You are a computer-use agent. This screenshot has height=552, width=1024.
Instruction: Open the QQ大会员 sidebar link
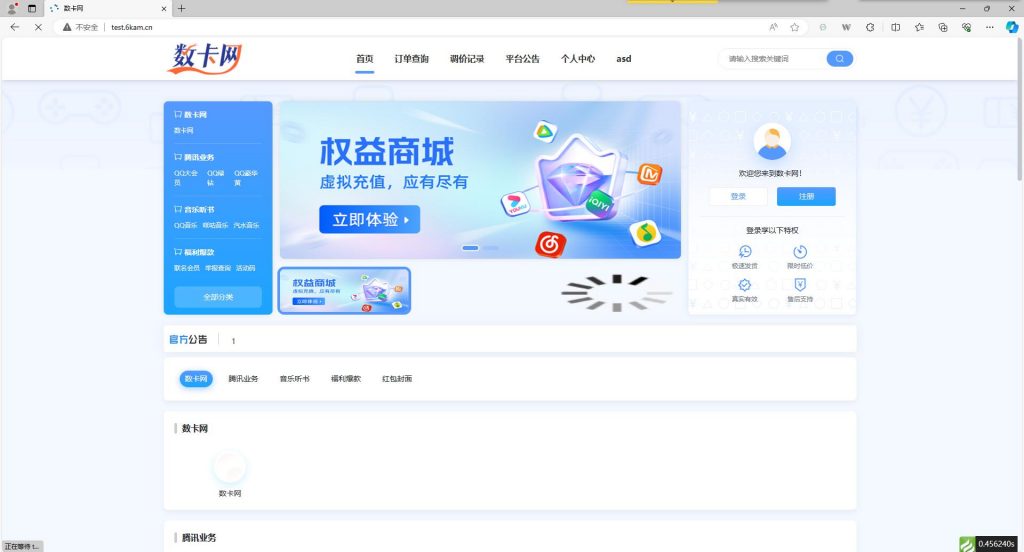pos(185,178)
